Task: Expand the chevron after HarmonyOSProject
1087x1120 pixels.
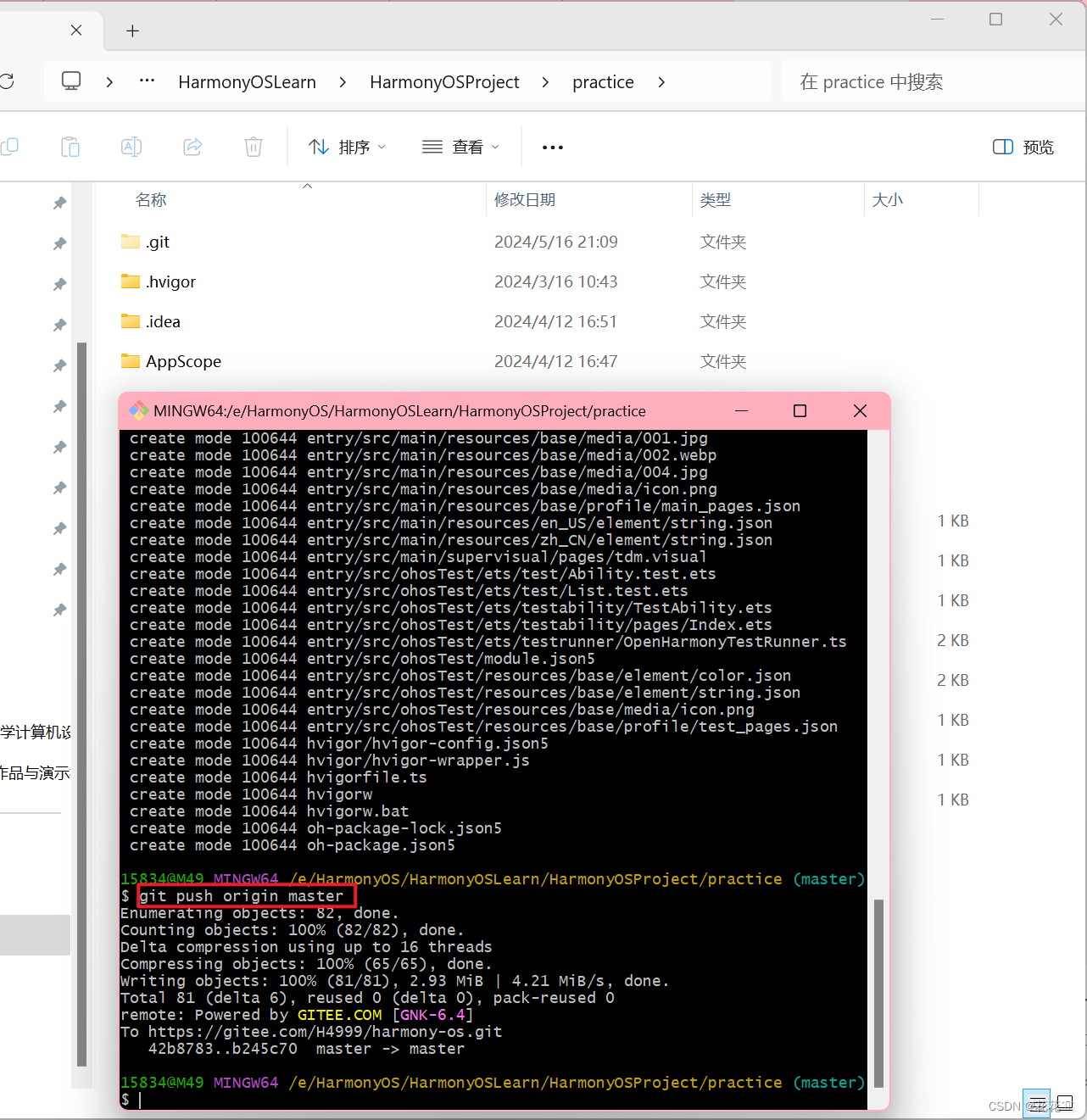Action: 545,82
